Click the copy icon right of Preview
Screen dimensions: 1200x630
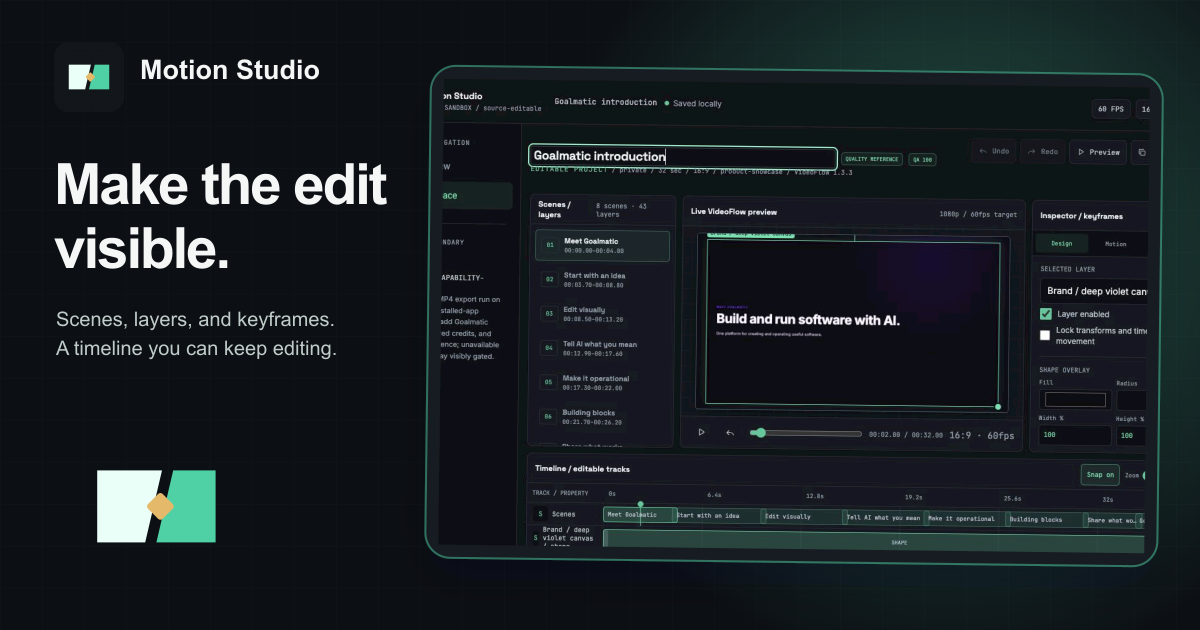[1143, 152]
